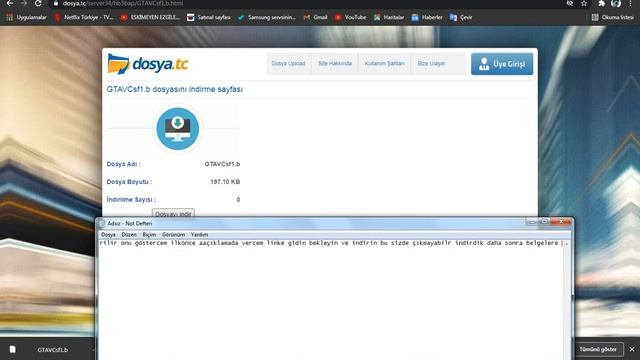Click the padlock icon in address bar
Image resolution: width=640 pixels, height=360 pixels.
(x=56, y=3)
